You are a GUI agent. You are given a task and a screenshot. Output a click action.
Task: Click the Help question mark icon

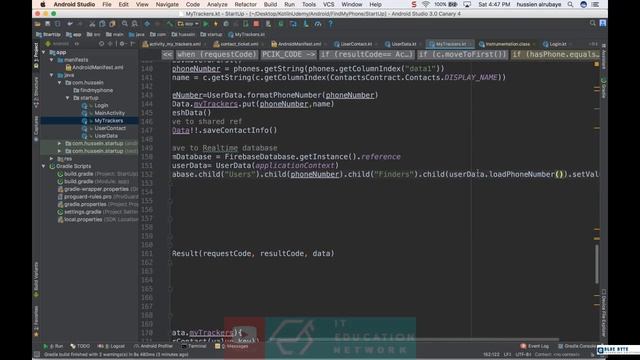pyautogui.click(x=331, y=24)
